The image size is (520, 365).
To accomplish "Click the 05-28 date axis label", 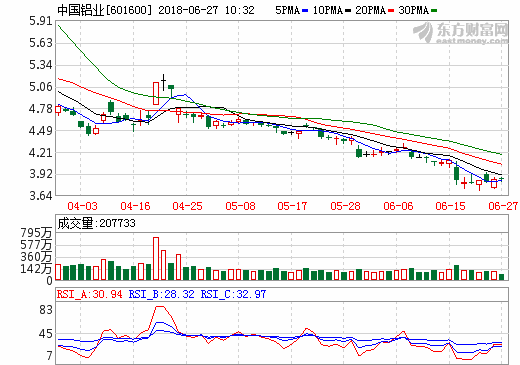I will click(x=345, y=206).
